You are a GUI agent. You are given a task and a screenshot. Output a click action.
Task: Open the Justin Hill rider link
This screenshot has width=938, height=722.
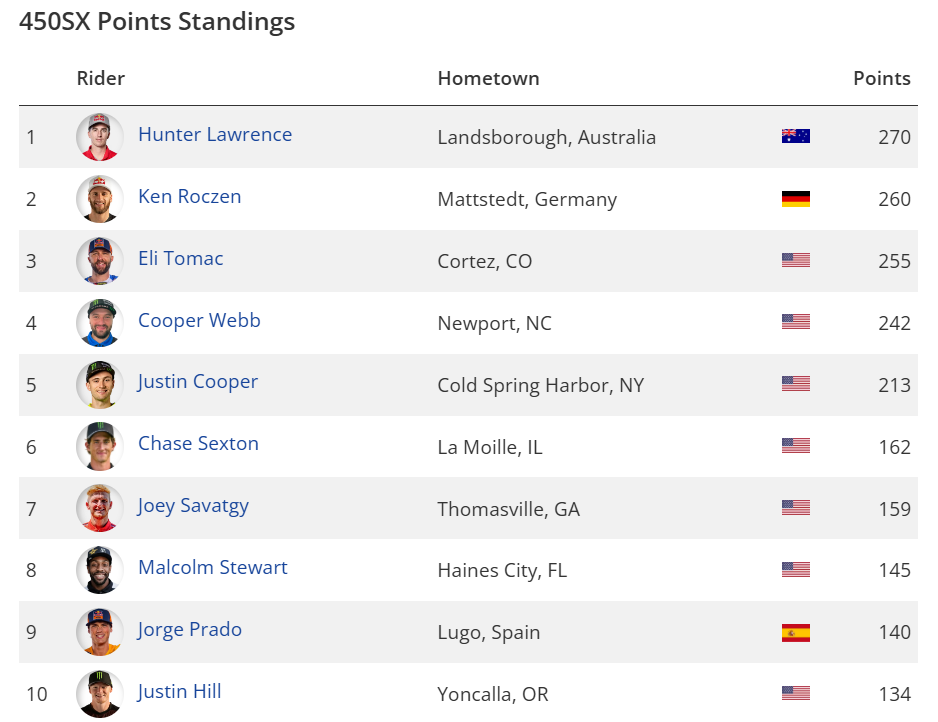click(x=180, y=692)
